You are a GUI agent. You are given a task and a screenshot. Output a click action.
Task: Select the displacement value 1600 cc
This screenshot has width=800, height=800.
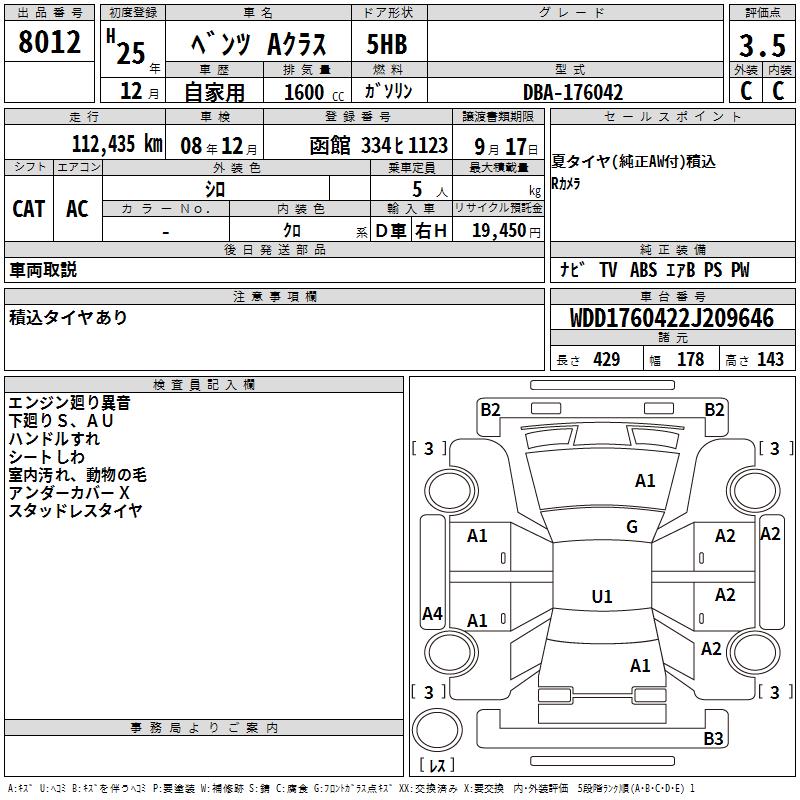coord(314,93)
